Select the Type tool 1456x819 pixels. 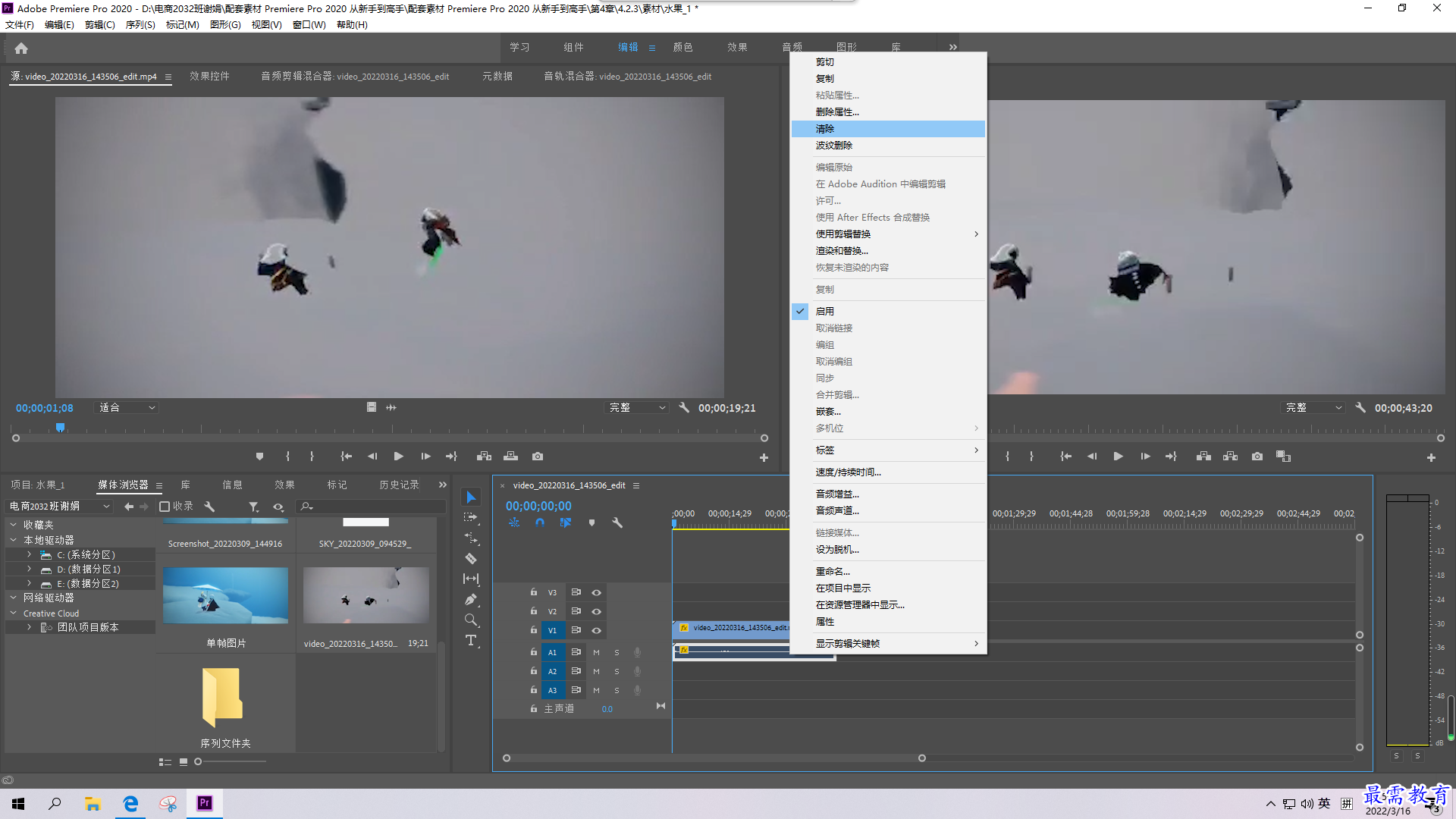[x=471, y=640]
